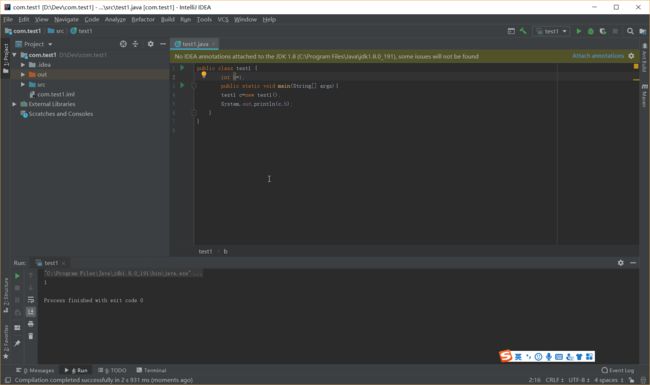Screen dimensions: 650x385
Task: Expand External Libraries node
Action: pyautogui.click(x=14, y=104)
